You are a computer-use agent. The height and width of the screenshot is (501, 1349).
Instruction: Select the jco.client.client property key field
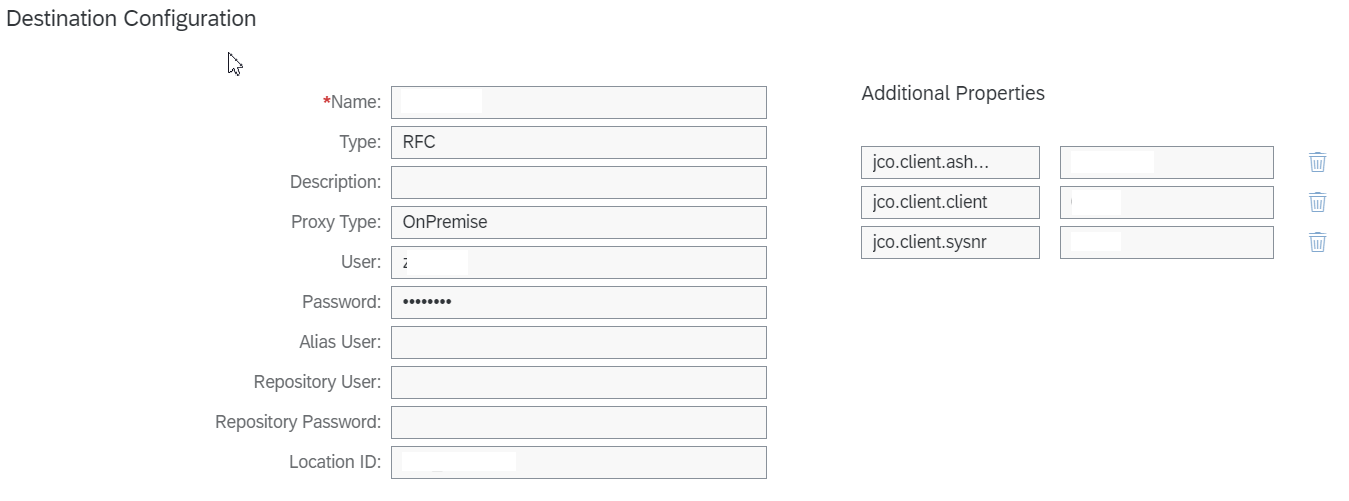click(x=950, y=202)
